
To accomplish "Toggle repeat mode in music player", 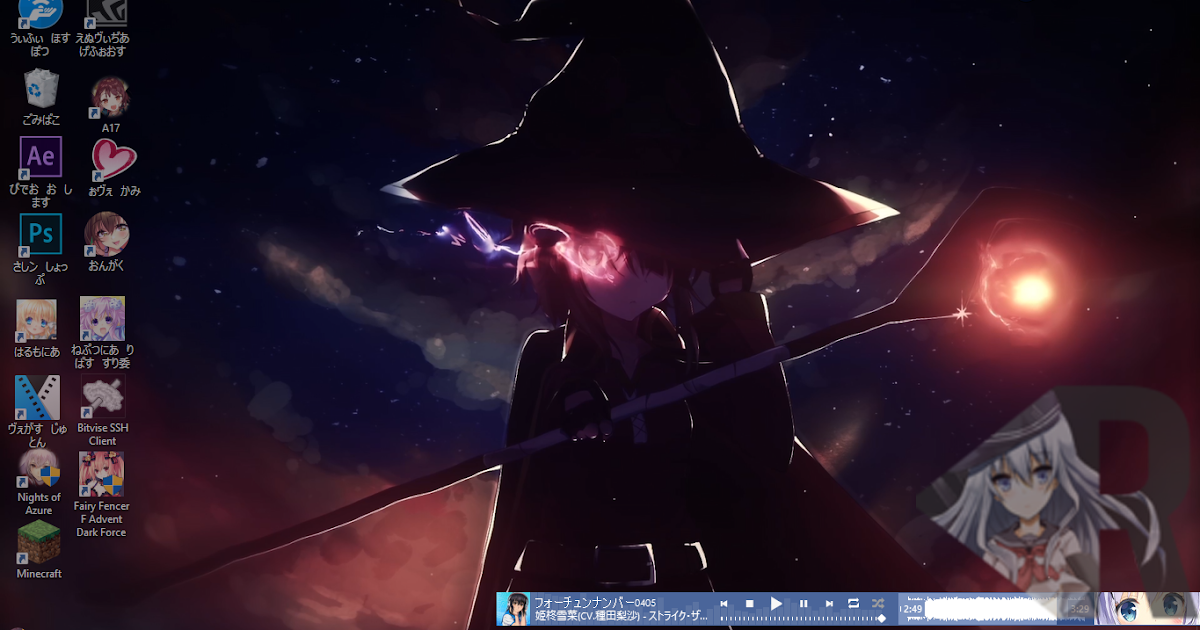I will tap(853, 604).
